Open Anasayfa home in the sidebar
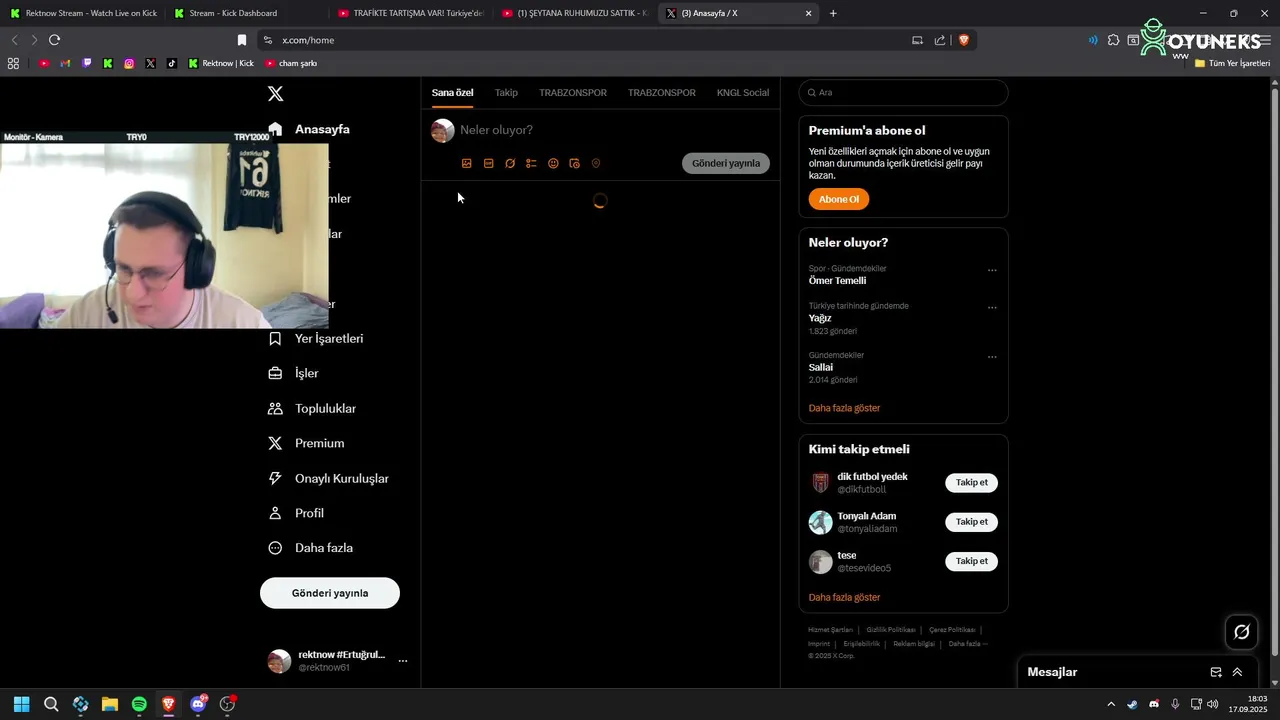Screen dimensions: 1280x720 [309, 129]
